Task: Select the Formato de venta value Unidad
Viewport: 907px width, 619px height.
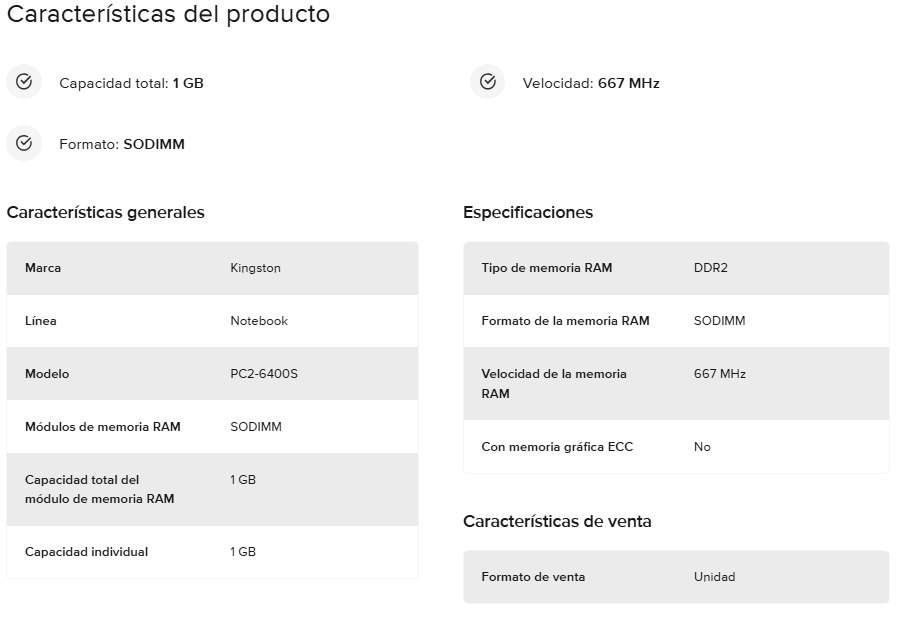Action: (714, 577)
